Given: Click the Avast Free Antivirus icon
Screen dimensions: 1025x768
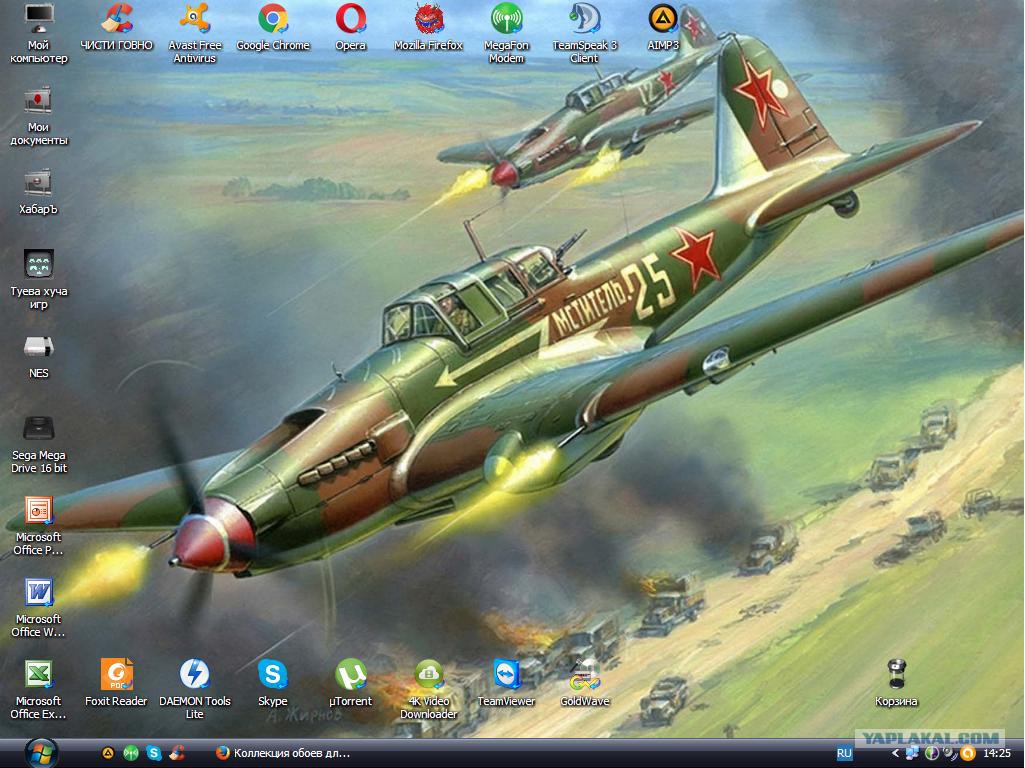Looking at the screenshot, I should pyautogui.click(x=195, y=33).
